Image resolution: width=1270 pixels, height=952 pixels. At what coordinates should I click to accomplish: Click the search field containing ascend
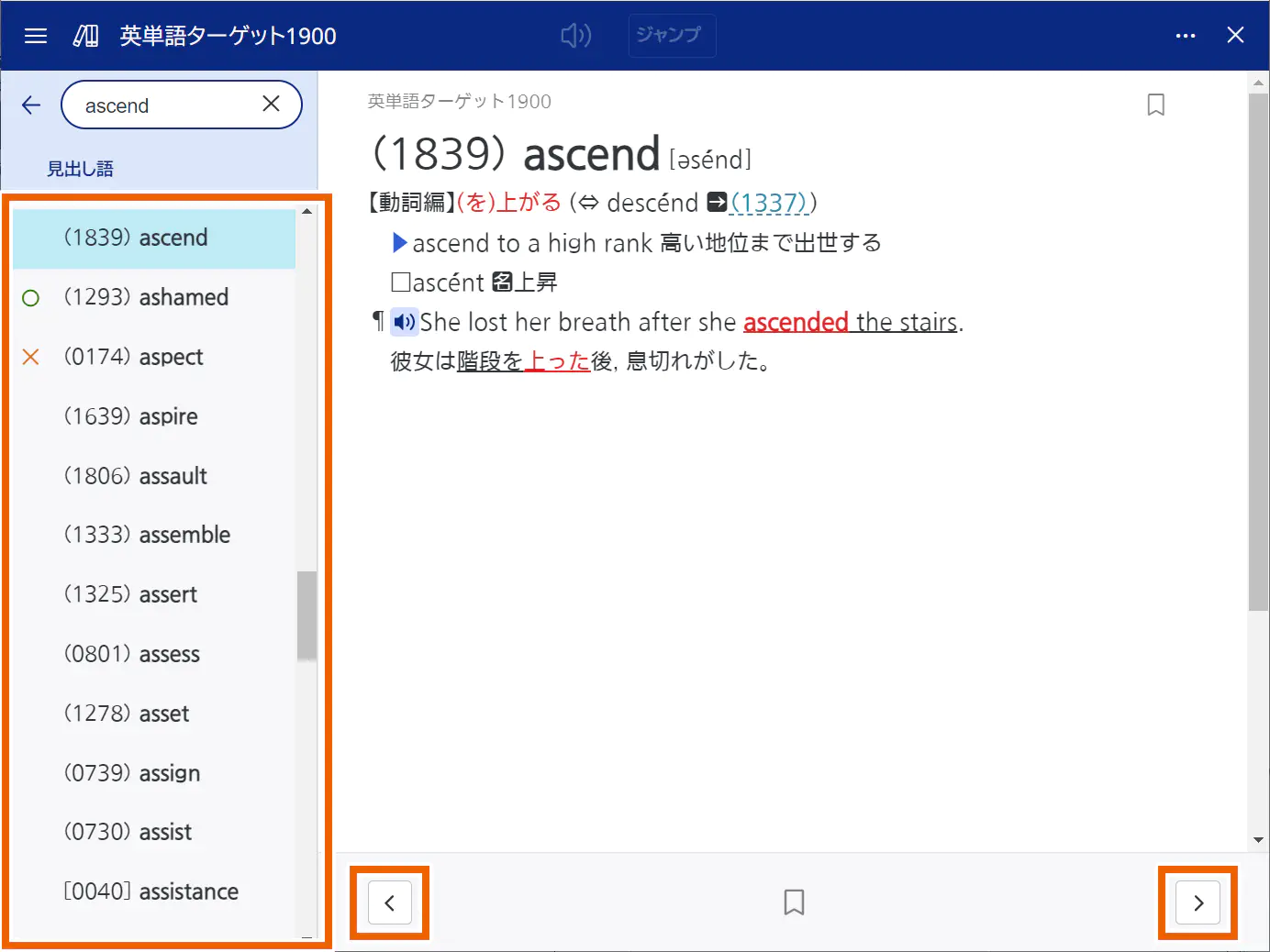tap(182, 105)
